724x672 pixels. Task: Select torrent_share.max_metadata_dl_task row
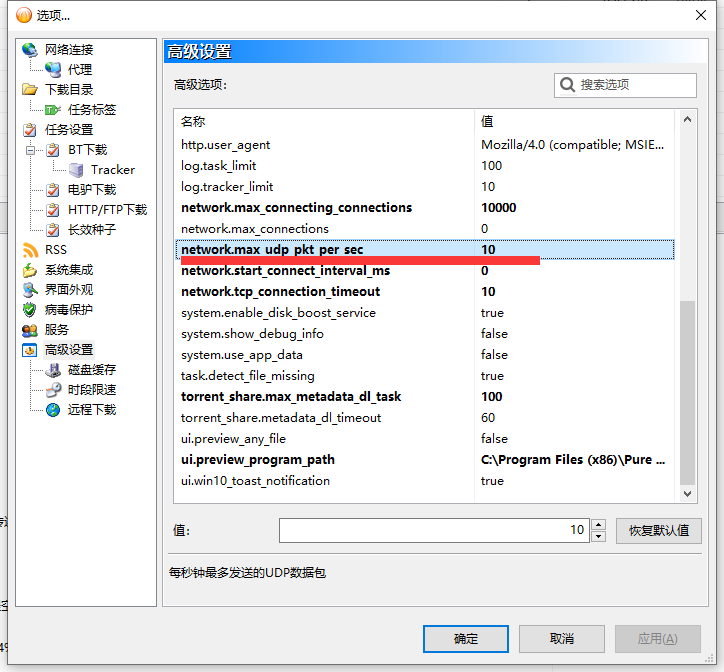pyautogui.click(x=424, y=397)
